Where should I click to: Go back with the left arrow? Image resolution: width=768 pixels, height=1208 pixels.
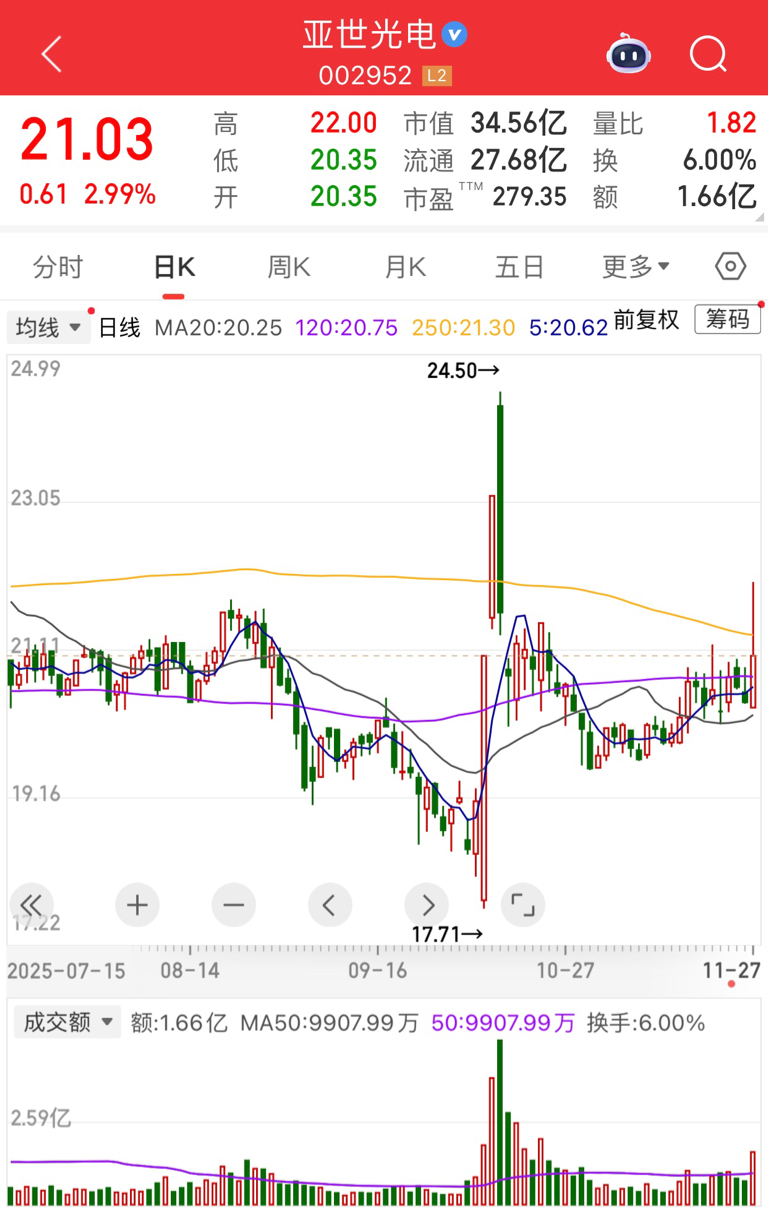[52, 54]
